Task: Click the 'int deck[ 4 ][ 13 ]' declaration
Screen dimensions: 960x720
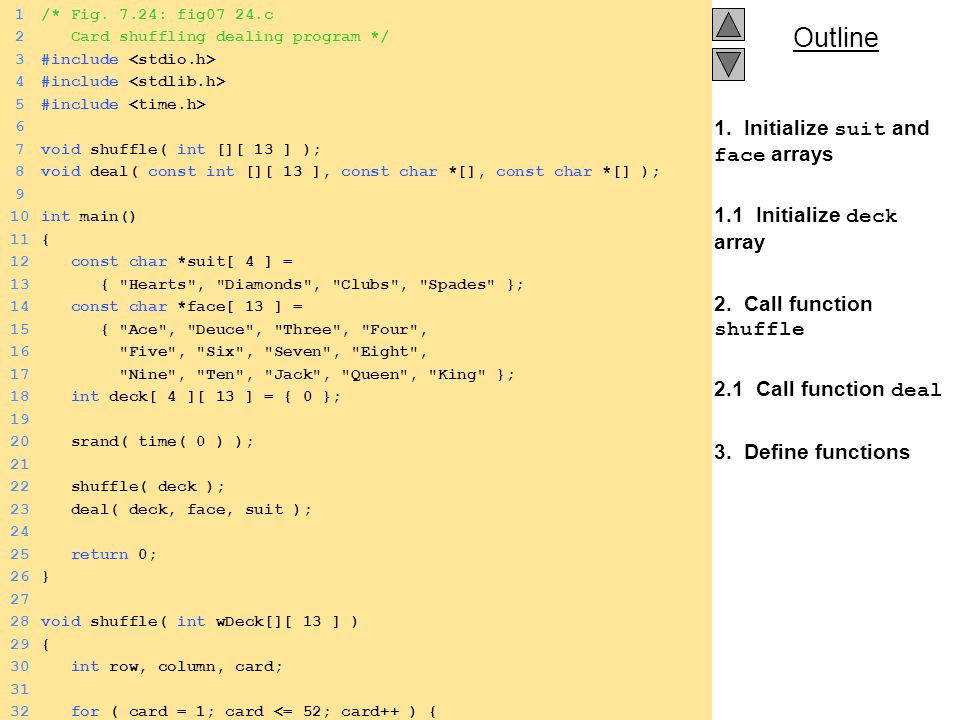Action: coord(205,397)
